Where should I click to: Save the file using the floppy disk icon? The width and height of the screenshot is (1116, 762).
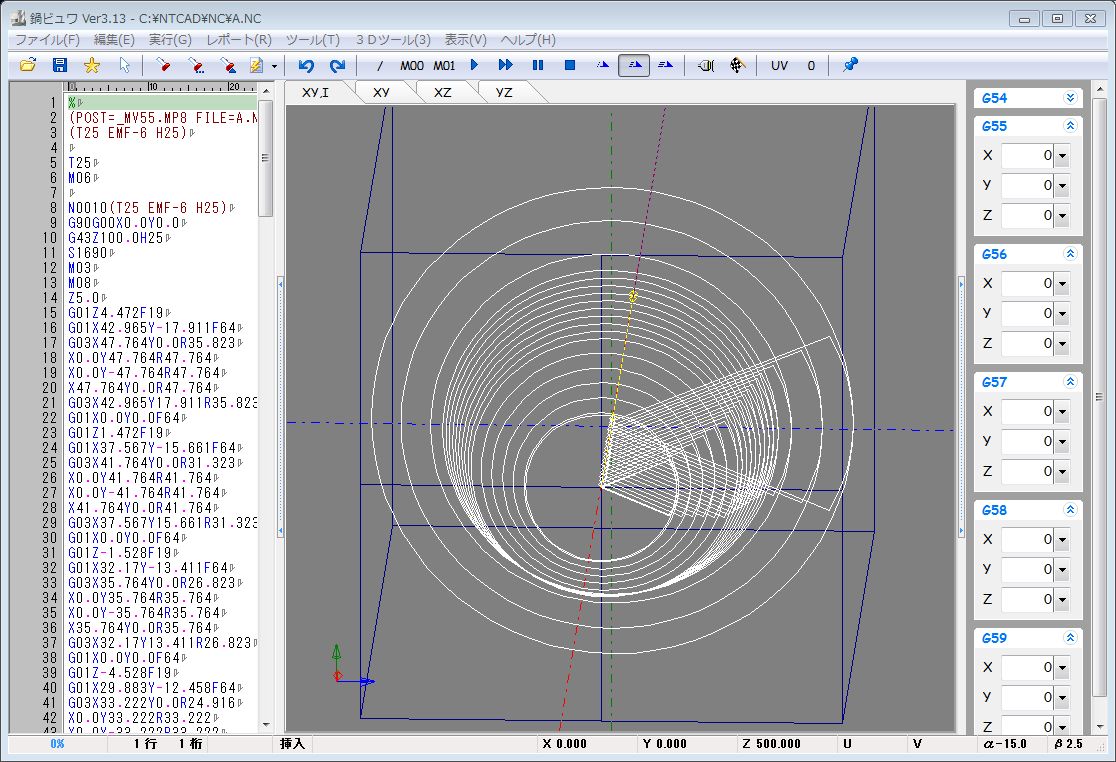pos(60,65)
